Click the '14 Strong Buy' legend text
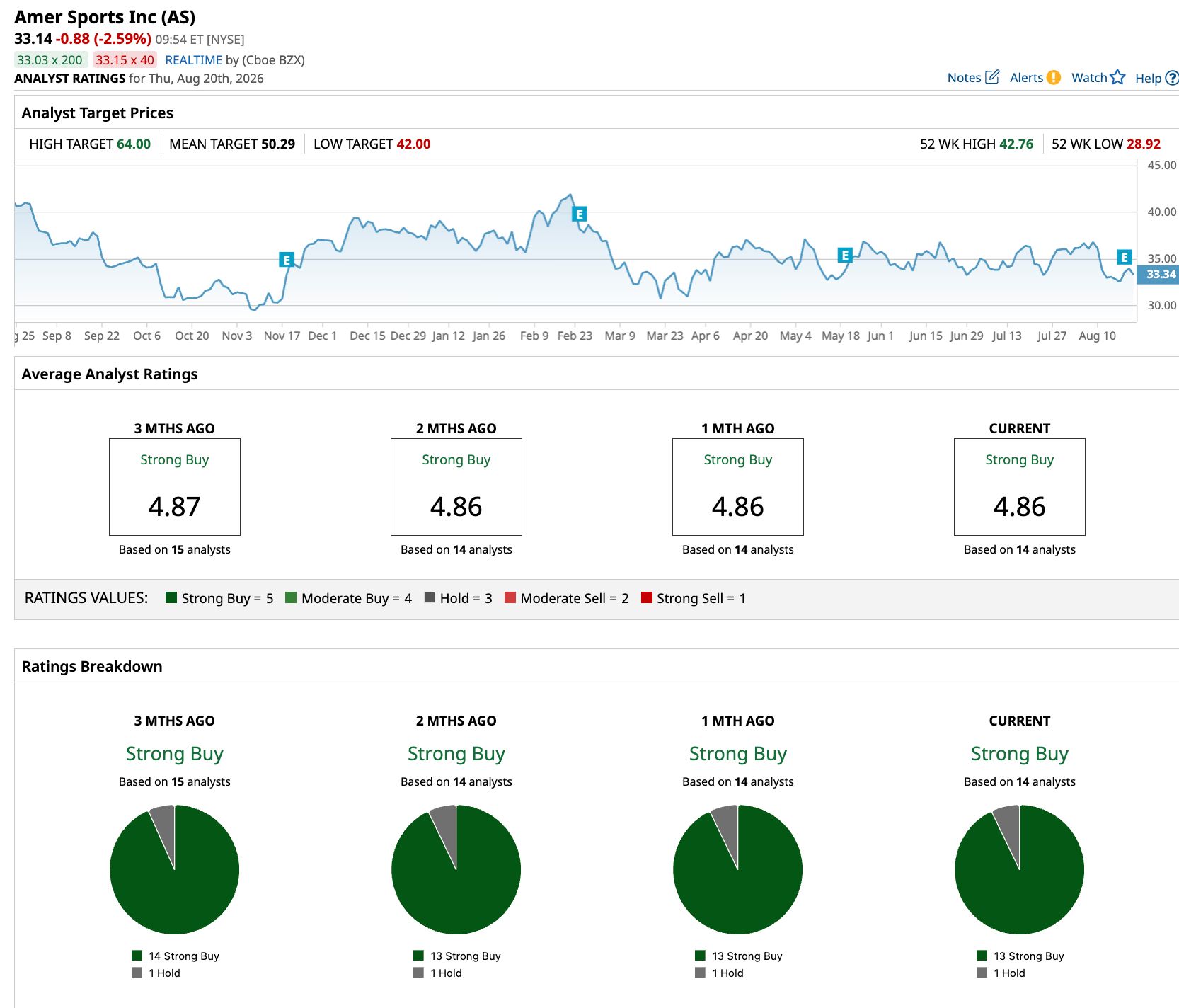The width and height of the screenshot is (1179, 1008). pos(184,956)
